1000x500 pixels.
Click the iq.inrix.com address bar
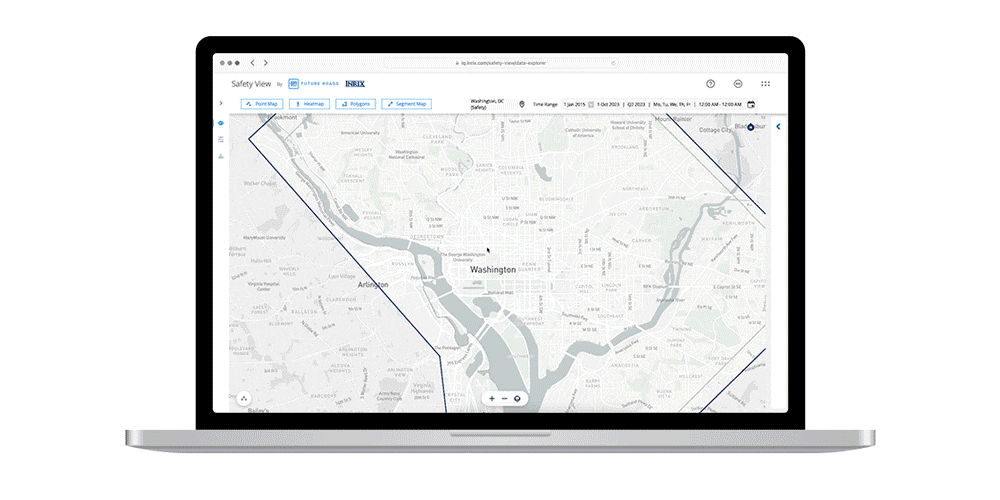[x=501, y=63]
